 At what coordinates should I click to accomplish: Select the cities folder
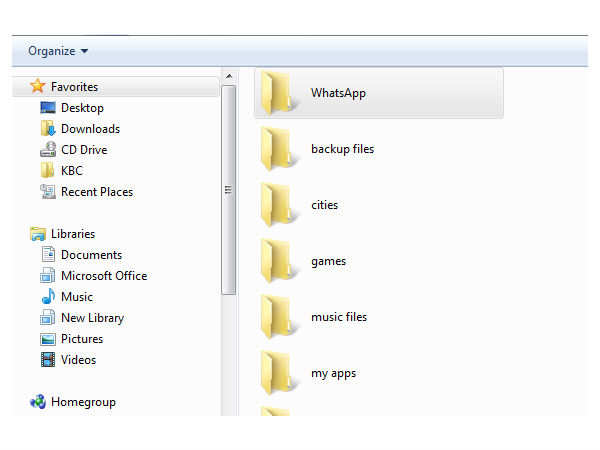[324, 205]
